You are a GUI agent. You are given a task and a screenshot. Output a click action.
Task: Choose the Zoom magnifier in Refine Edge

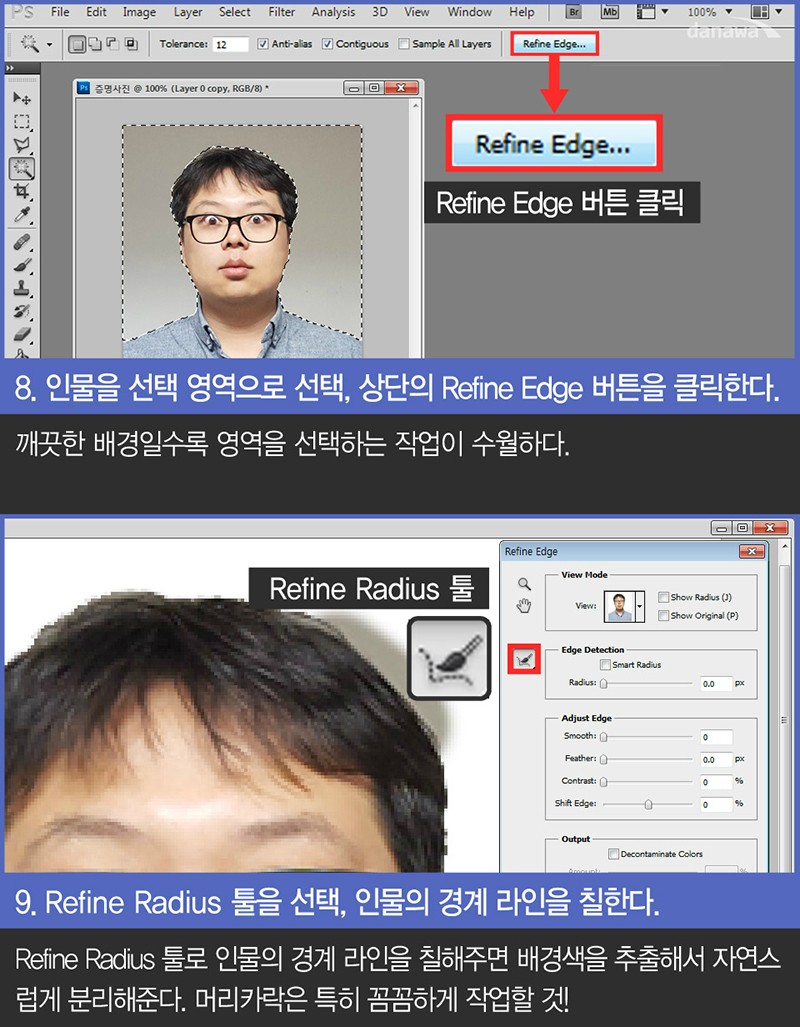524,584
